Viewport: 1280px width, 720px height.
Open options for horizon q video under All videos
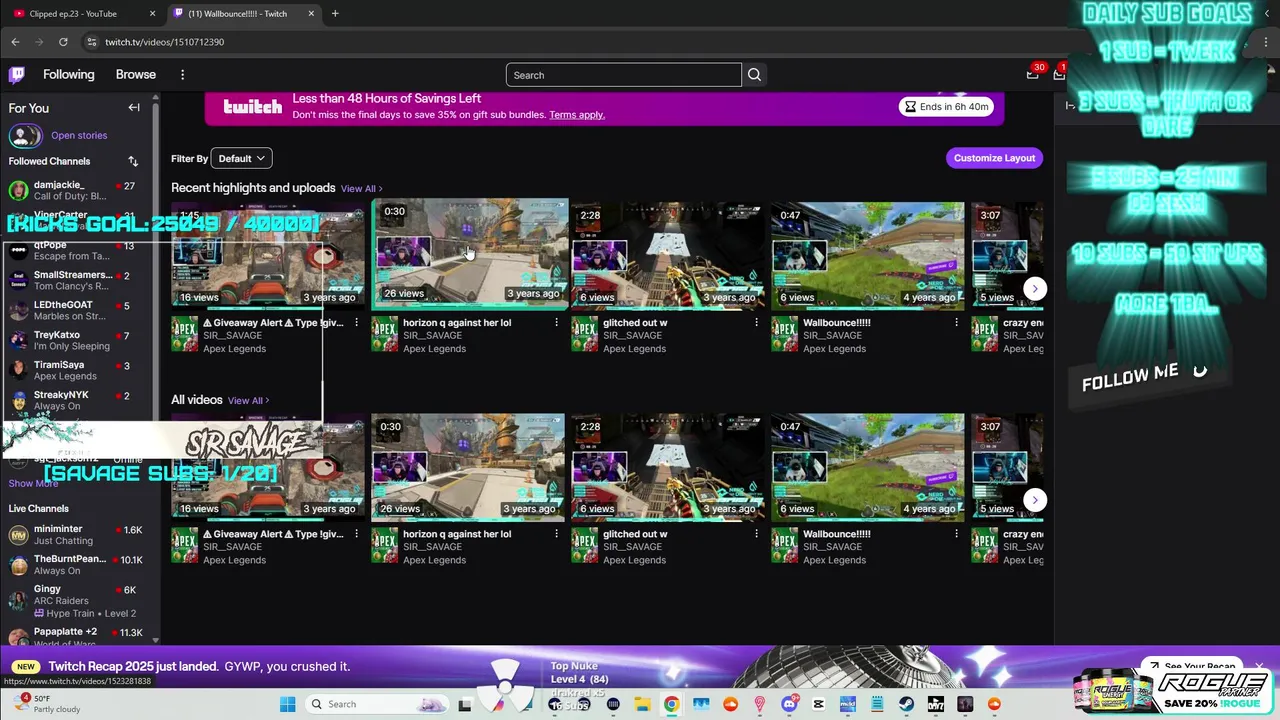556,534
